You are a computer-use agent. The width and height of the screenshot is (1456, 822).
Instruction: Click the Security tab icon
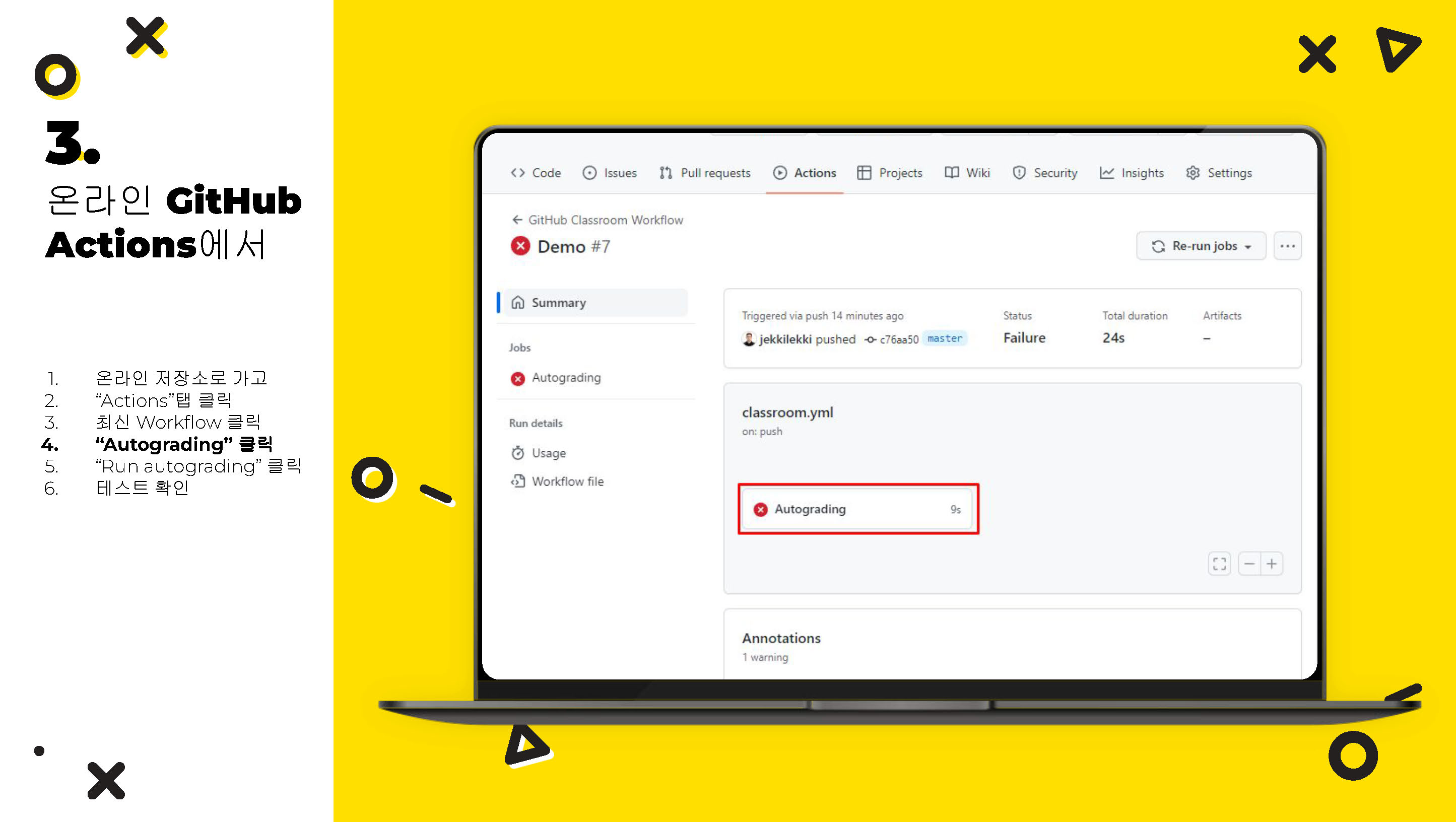coord(1016,172)
